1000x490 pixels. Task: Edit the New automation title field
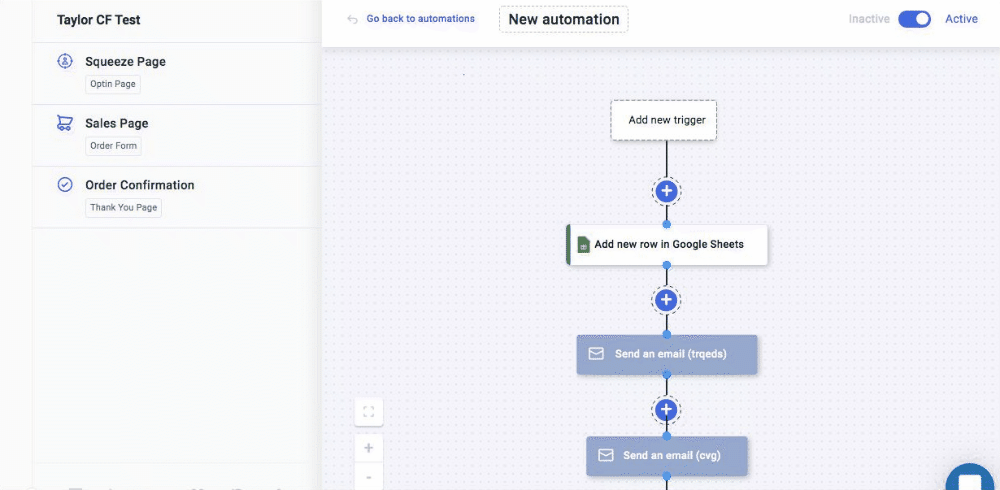point(564,19)
